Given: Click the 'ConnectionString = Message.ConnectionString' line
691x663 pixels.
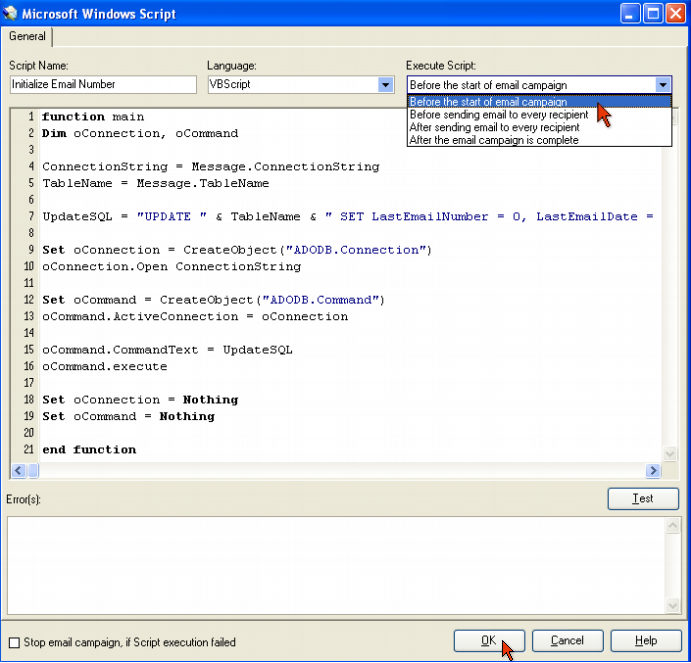Looking at the screenshot, I should (211, 167).
